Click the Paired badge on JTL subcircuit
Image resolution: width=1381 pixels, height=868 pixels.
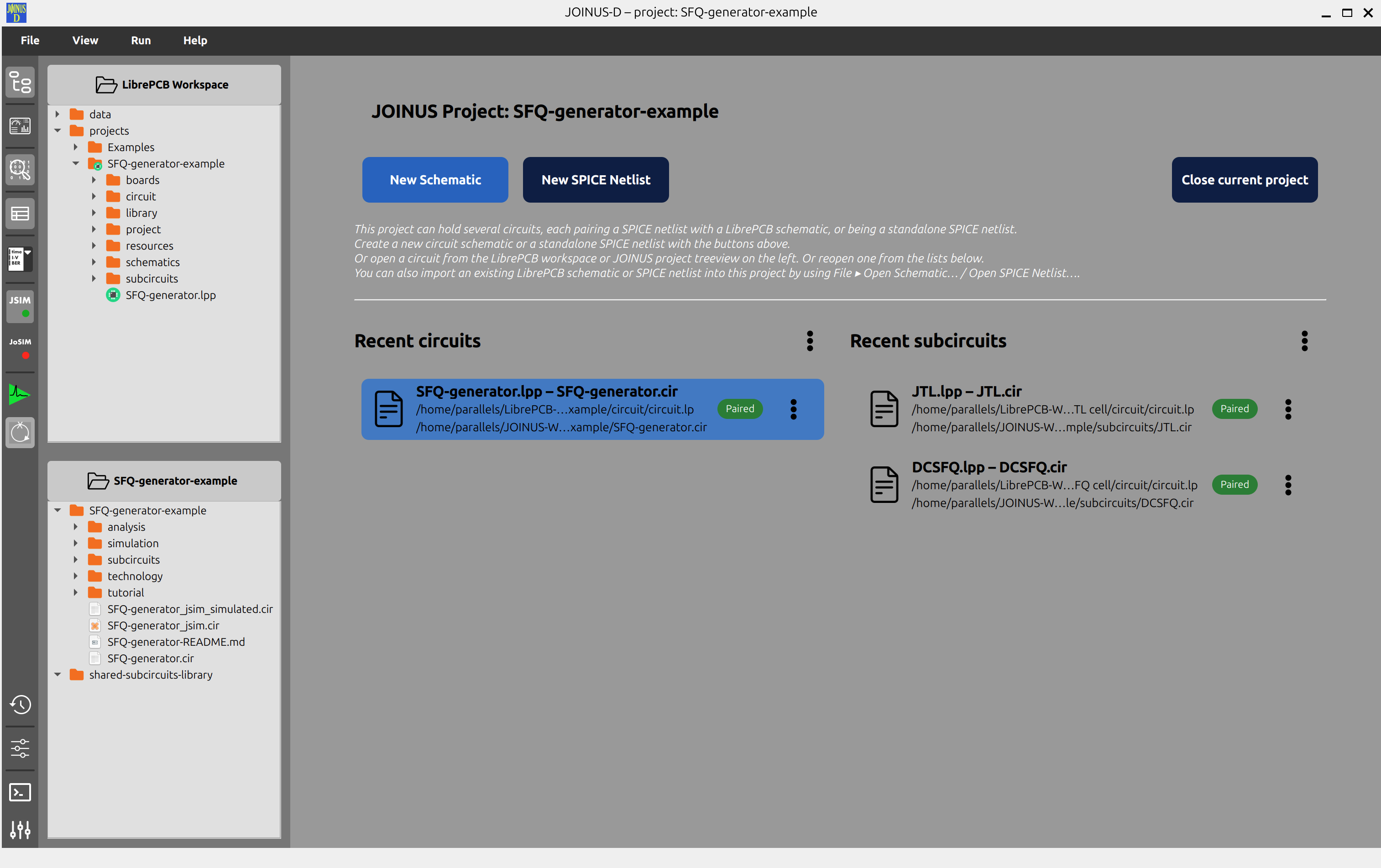[x=1234, y=408]
